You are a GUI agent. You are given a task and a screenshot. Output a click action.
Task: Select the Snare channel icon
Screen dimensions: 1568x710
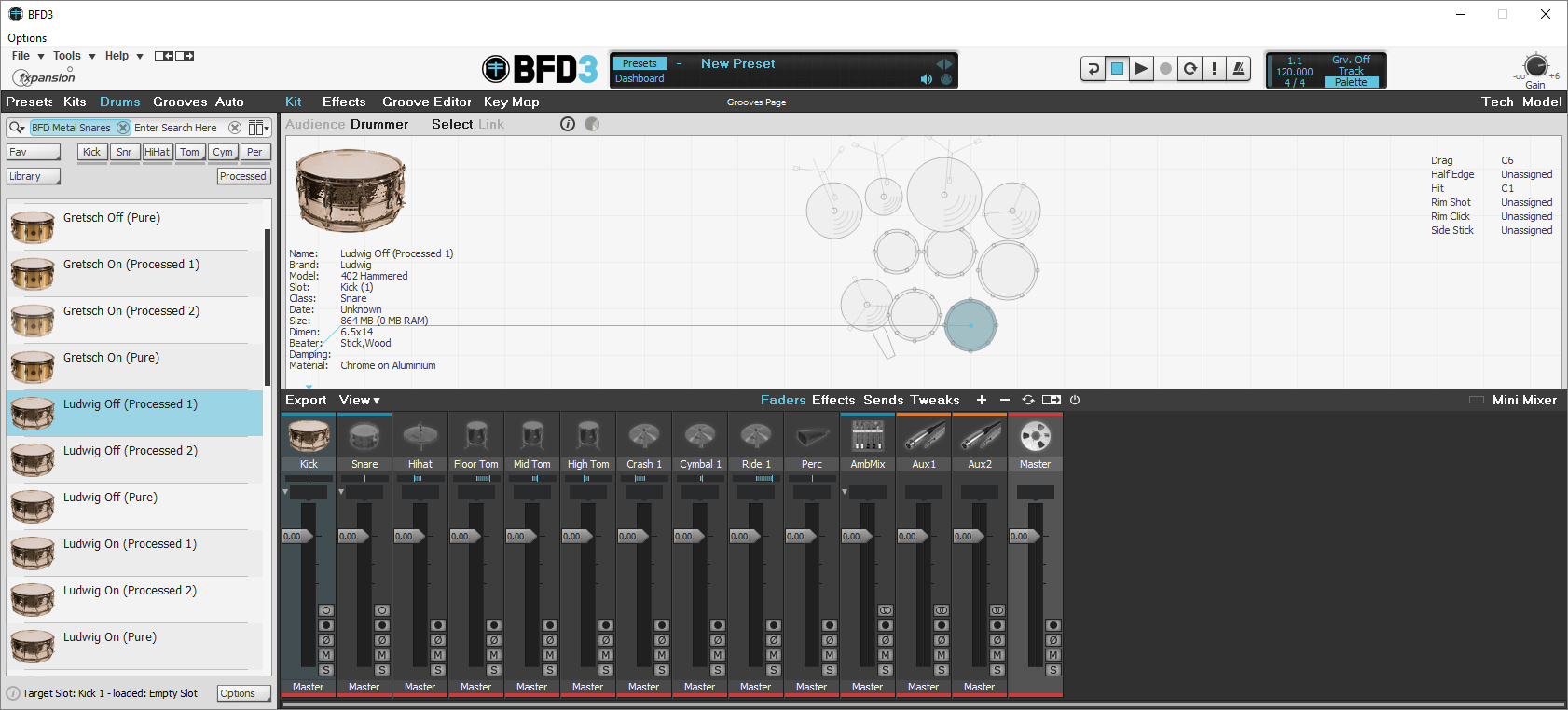click(x=364, y=435)
